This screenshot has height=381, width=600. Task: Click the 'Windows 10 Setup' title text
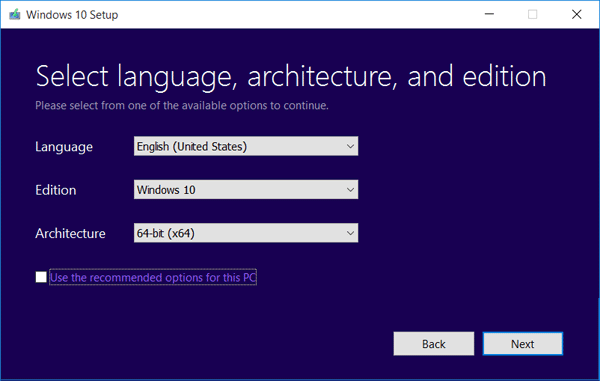(72, 15)
